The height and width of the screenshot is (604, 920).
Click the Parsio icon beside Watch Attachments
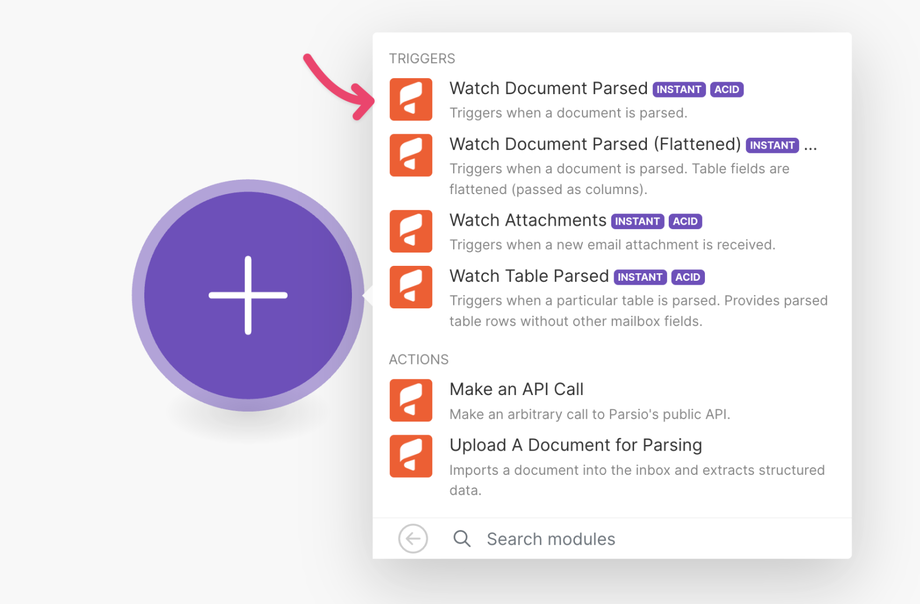coord(411,231)
